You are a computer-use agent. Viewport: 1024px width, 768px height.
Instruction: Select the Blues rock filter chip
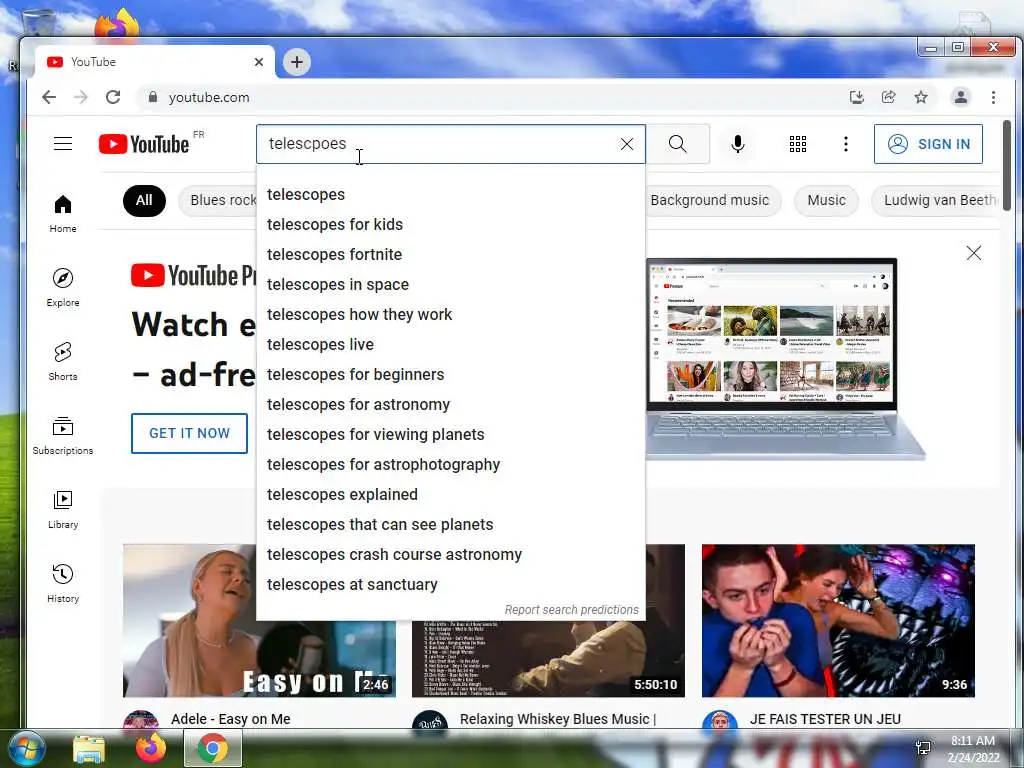click(x=219, y=200)
